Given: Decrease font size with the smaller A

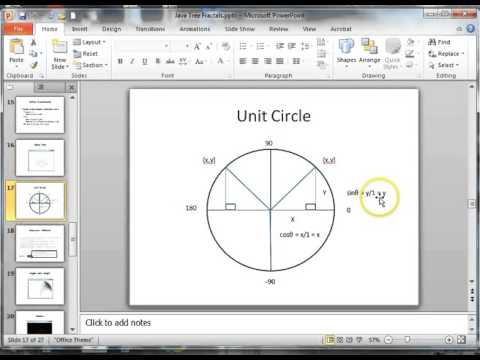Looking at the screenshot, I should click(209, 46).
